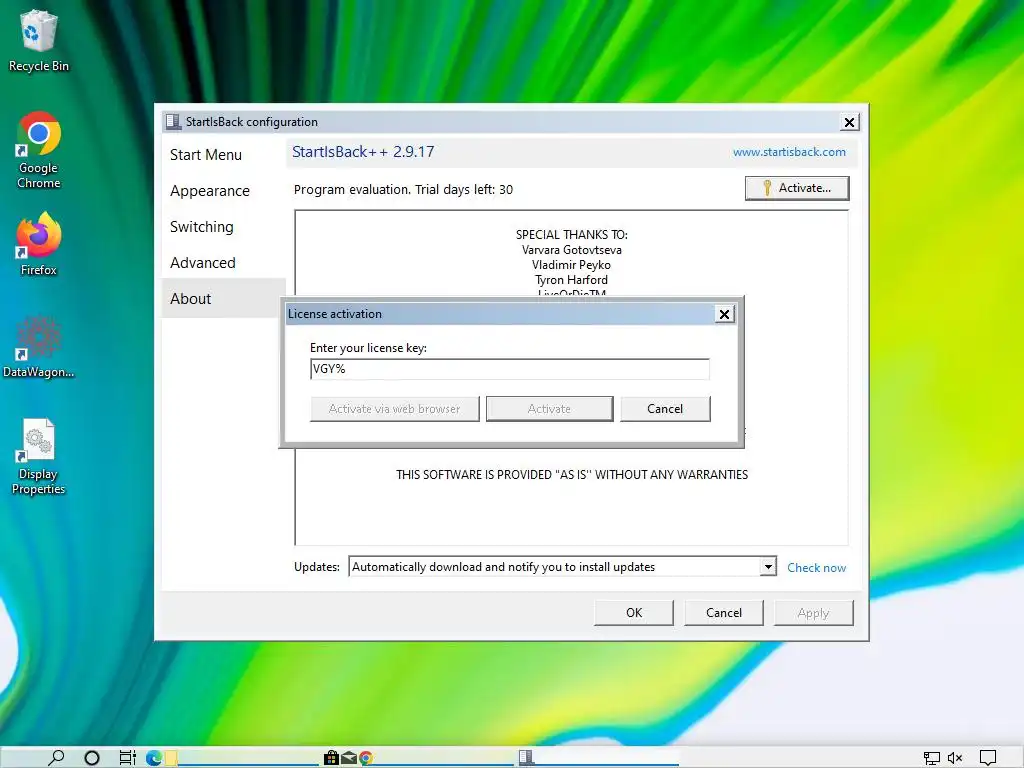Image resolution: width=1024 pixels, height=768 pixels.
Task: Click the name 'Tyron Harford'
Action: 571,280
